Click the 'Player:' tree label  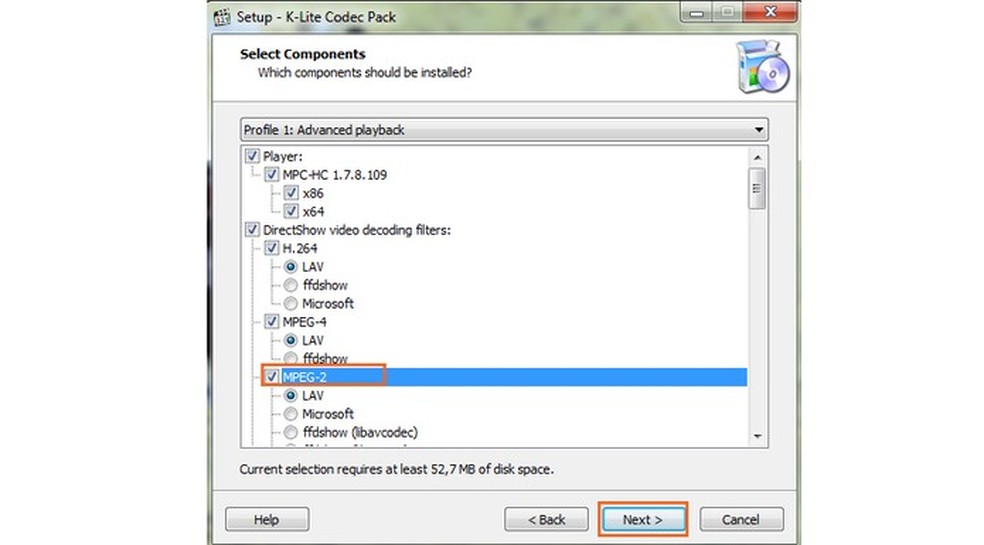(282, 156)
